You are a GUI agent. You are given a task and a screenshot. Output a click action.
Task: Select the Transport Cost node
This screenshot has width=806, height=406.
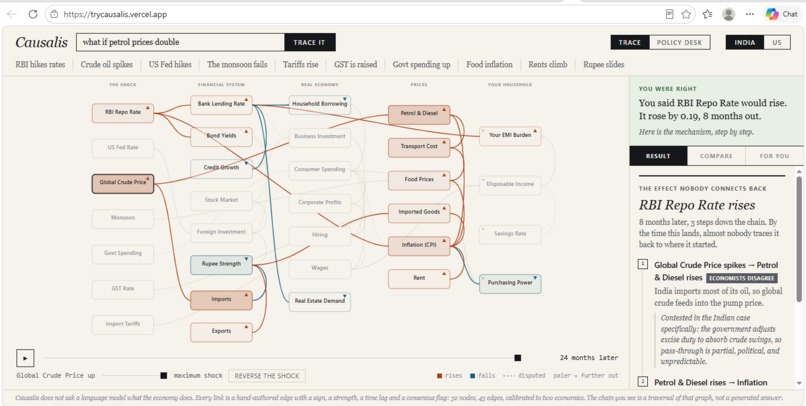coord(419,147)
